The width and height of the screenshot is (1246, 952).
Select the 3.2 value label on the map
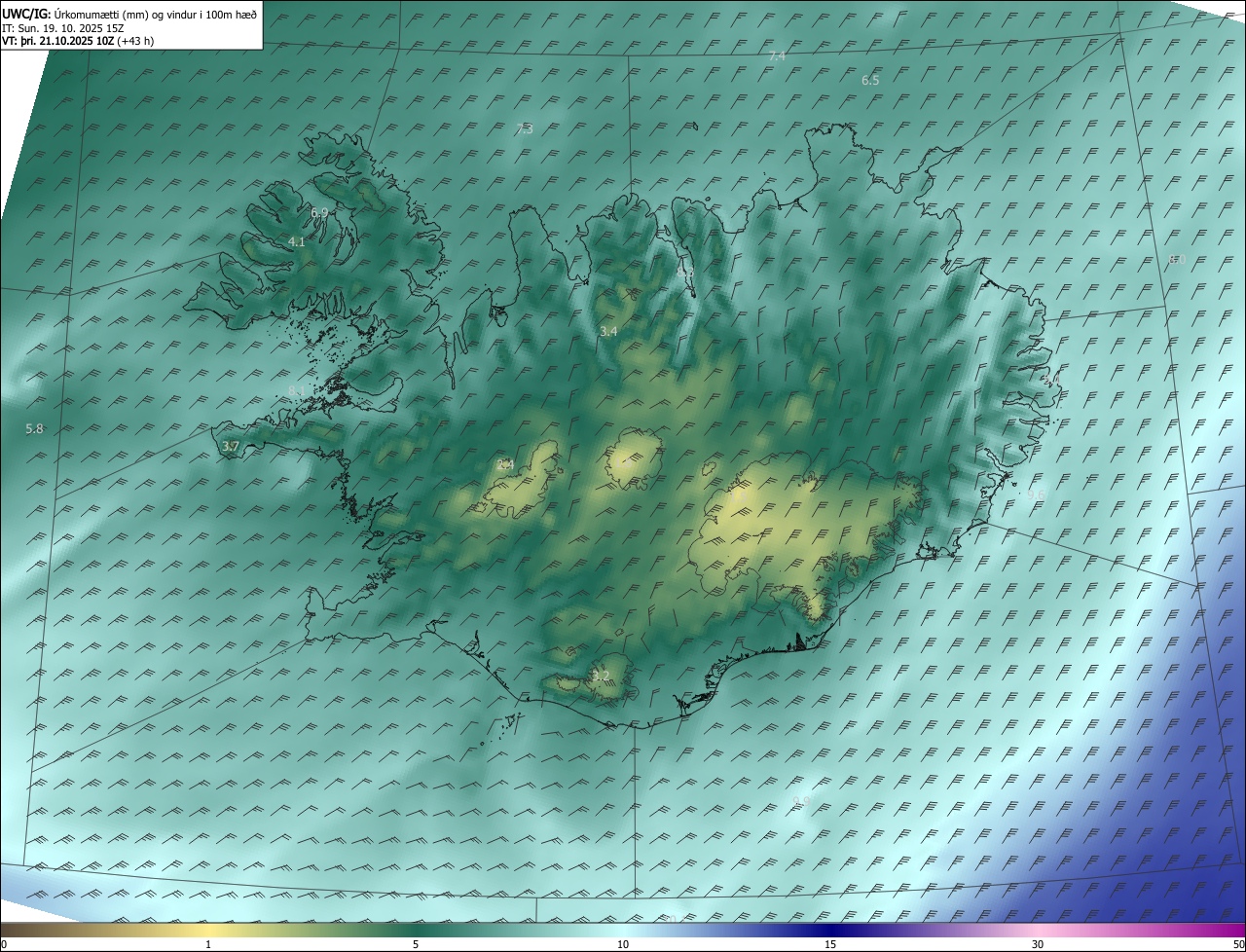601,676
